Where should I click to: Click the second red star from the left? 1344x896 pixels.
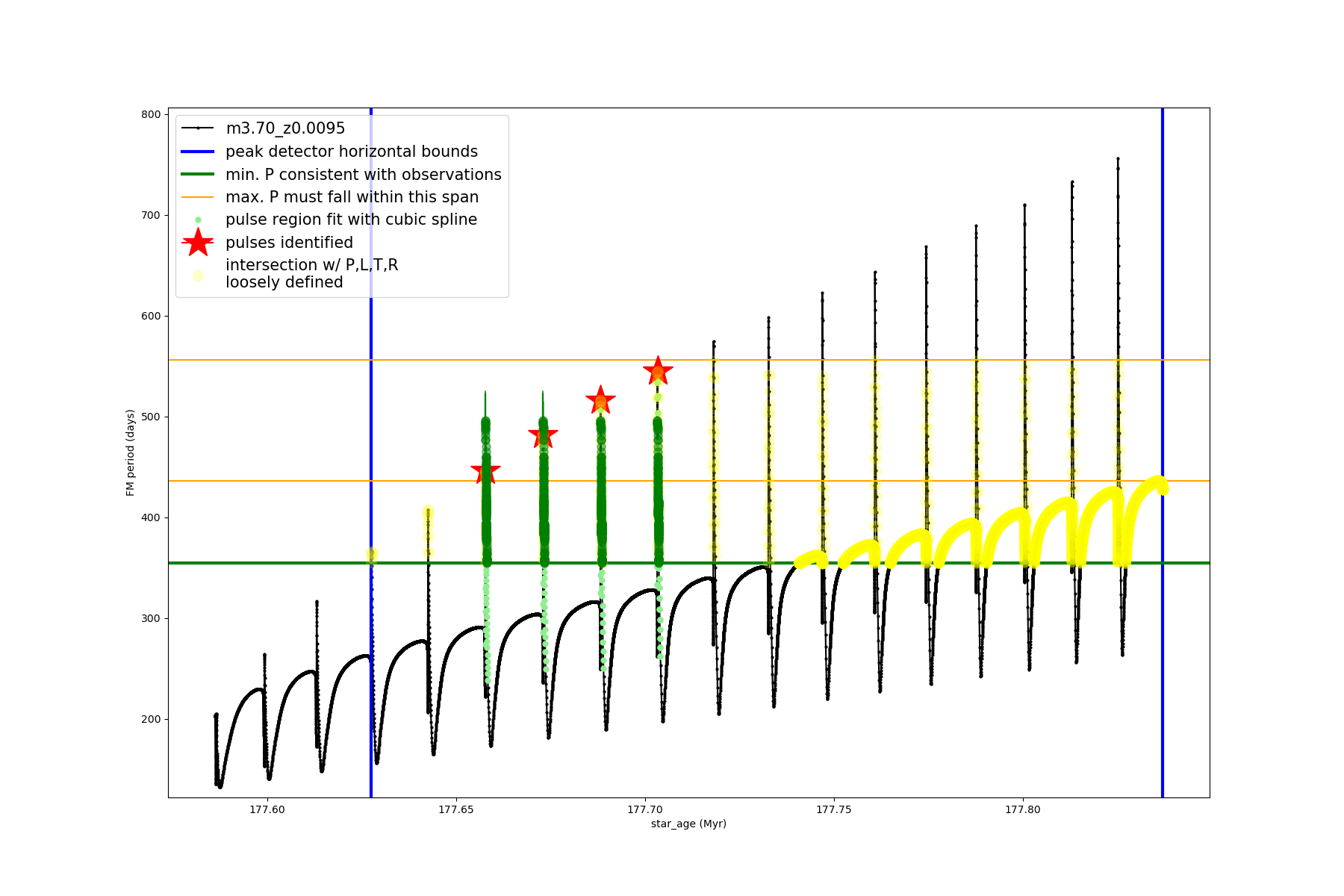click(543, 435)
